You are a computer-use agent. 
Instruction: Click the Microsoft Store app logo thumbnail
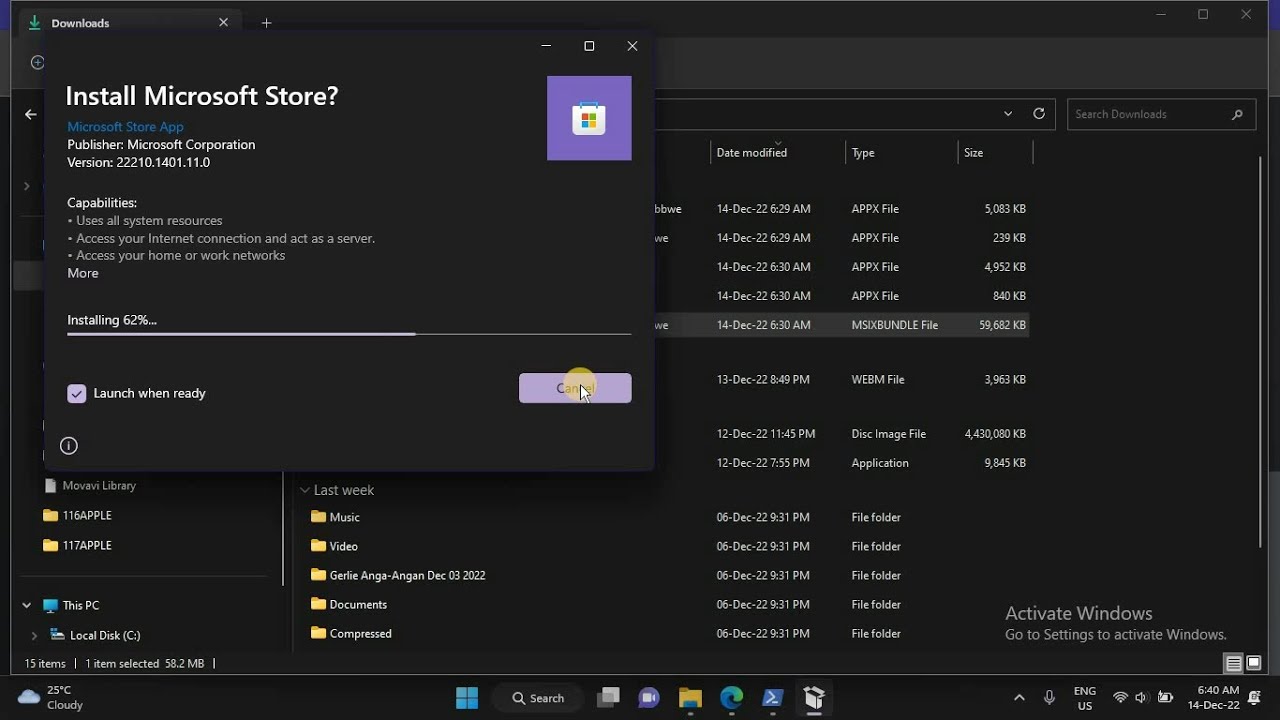[x=589, y=118]
